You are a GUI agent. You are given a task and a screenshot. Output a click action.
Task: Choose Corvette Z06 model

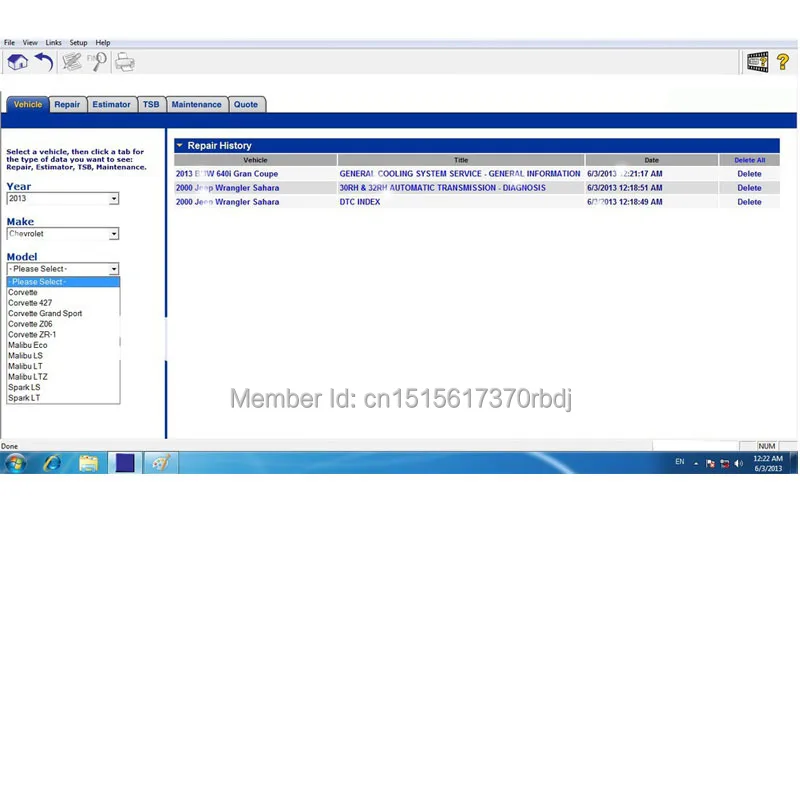63,324
